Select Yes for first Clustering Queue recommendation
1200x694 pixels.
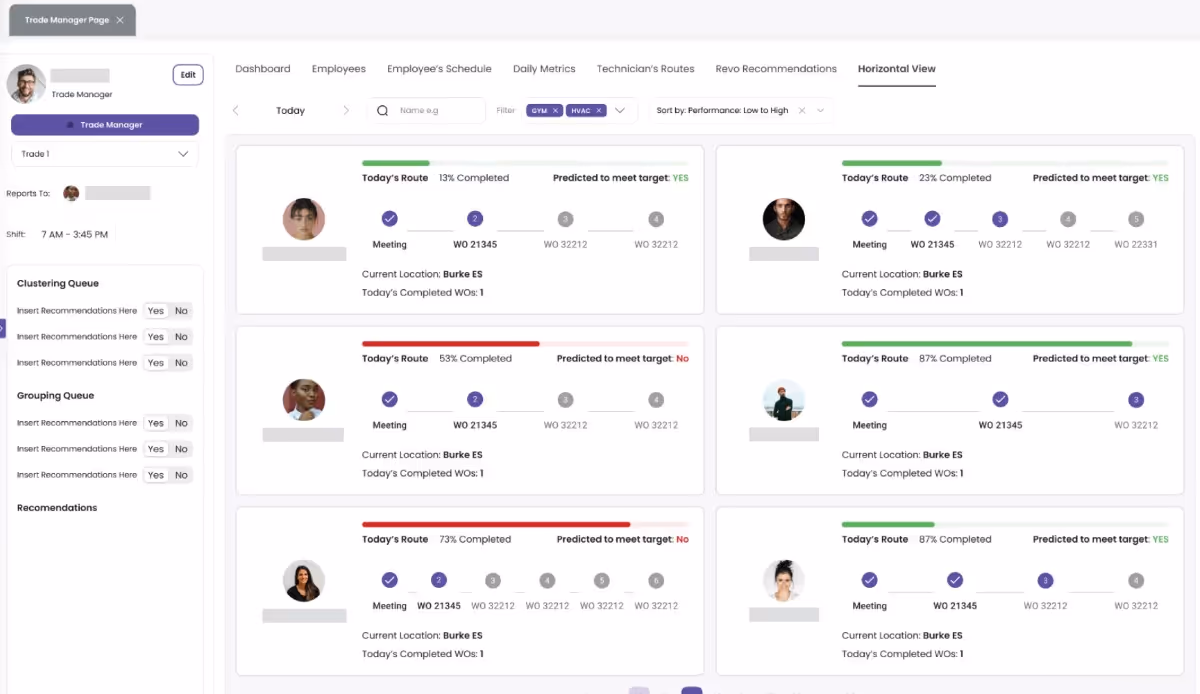pyautogui.click(x=156, y=311)
